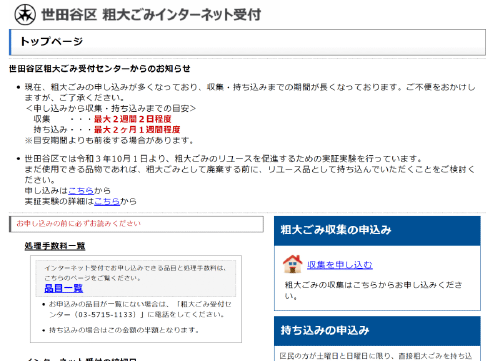Click the red text 最大２ヶ月１週間程度
500x361 pixels.
click(x=137, y=130)
